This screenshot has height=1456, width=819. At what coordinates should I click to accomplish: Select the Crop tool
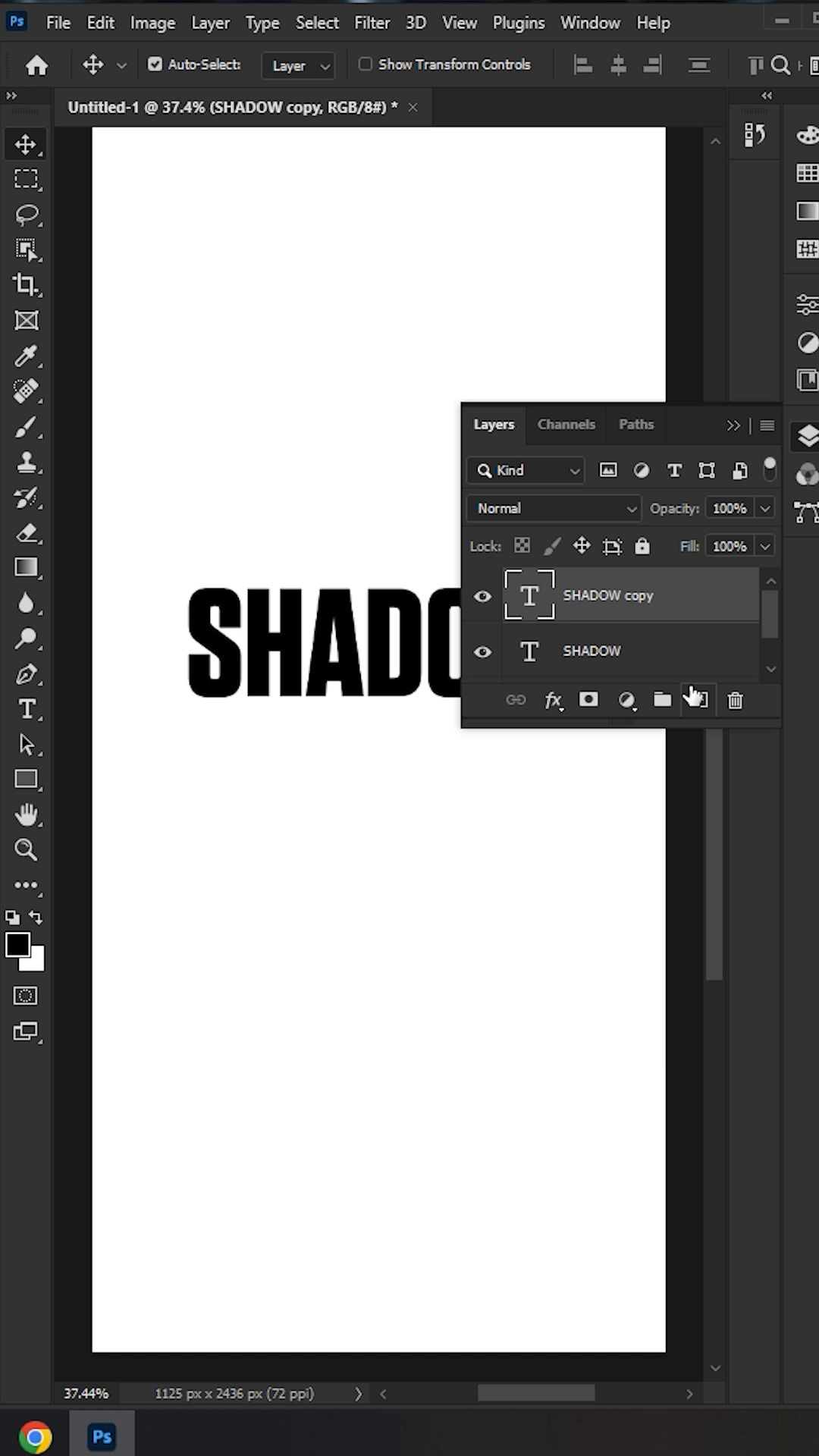(x=26, y=285)
